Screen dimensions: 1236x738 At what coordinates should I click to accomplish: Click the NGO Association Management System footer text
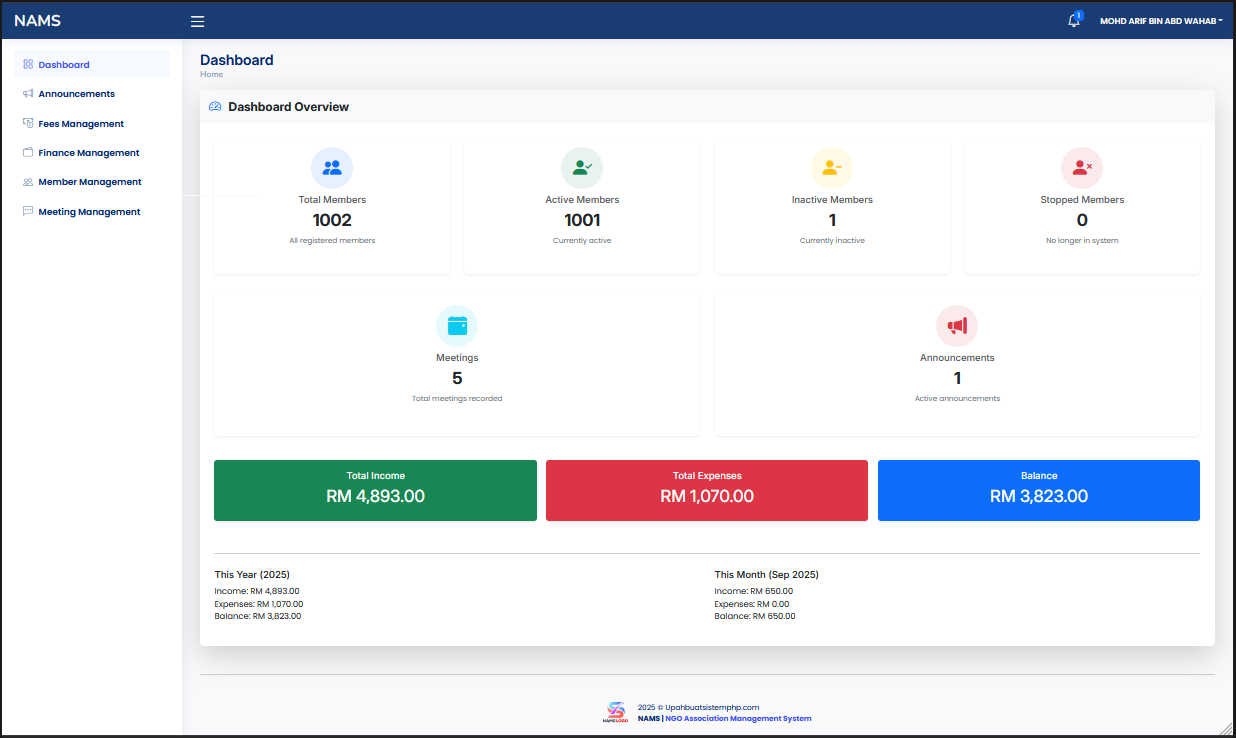(x=738, y=719)
